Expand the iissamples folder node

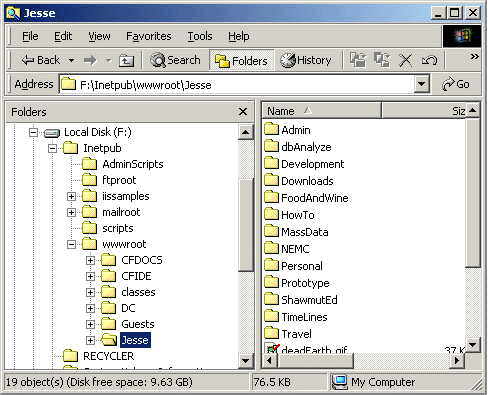point(71,196)
